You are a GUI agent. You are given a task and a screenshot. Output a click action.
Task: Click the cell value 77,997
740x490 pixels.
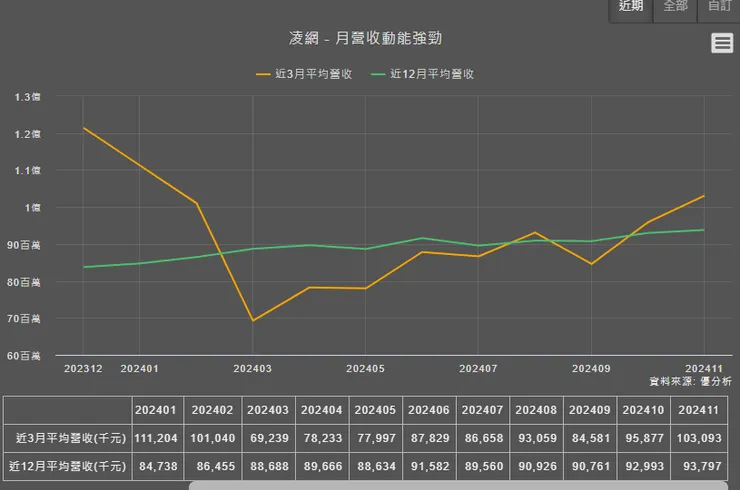click(x=377, y=438)
